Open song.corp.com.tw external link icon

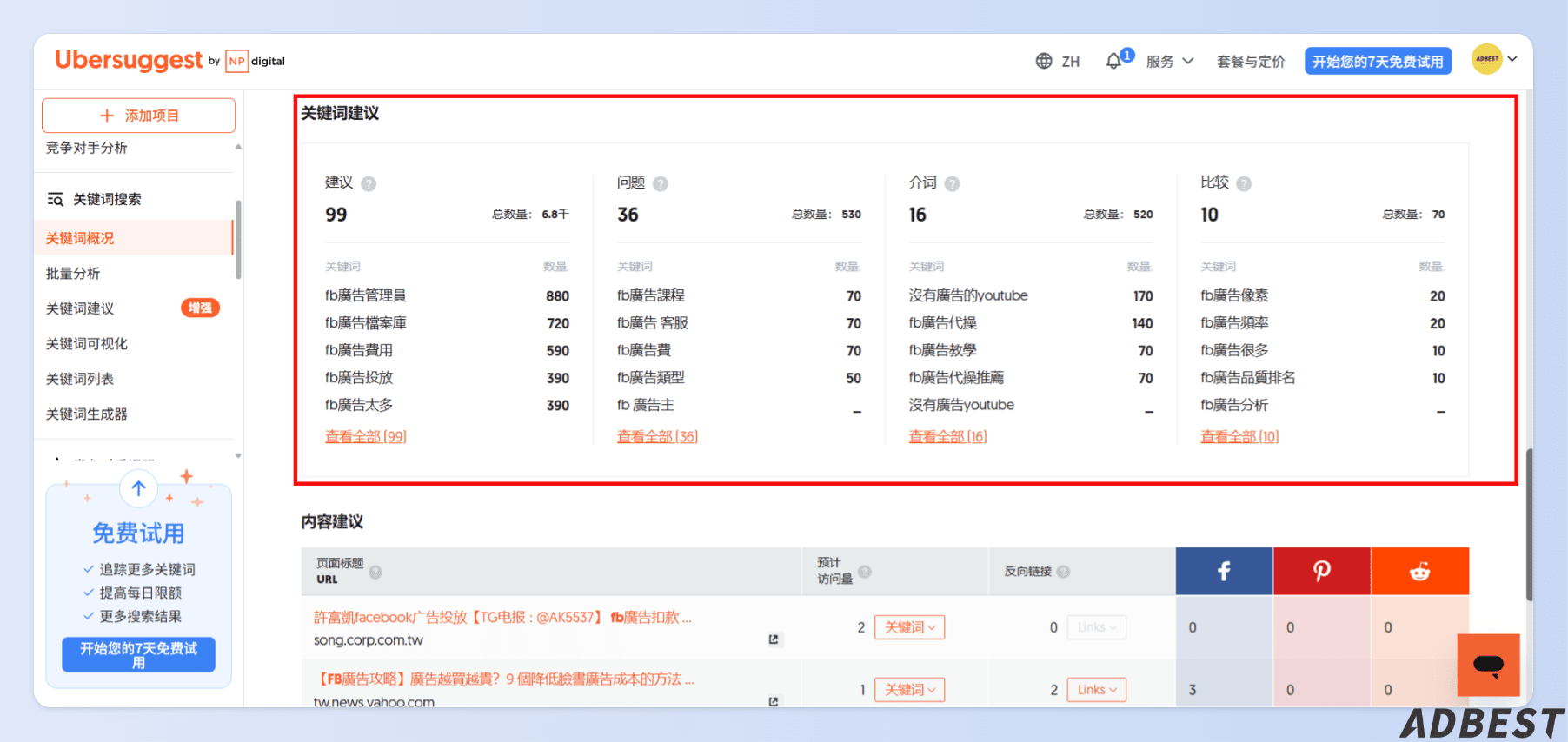(x=774, y=639)
